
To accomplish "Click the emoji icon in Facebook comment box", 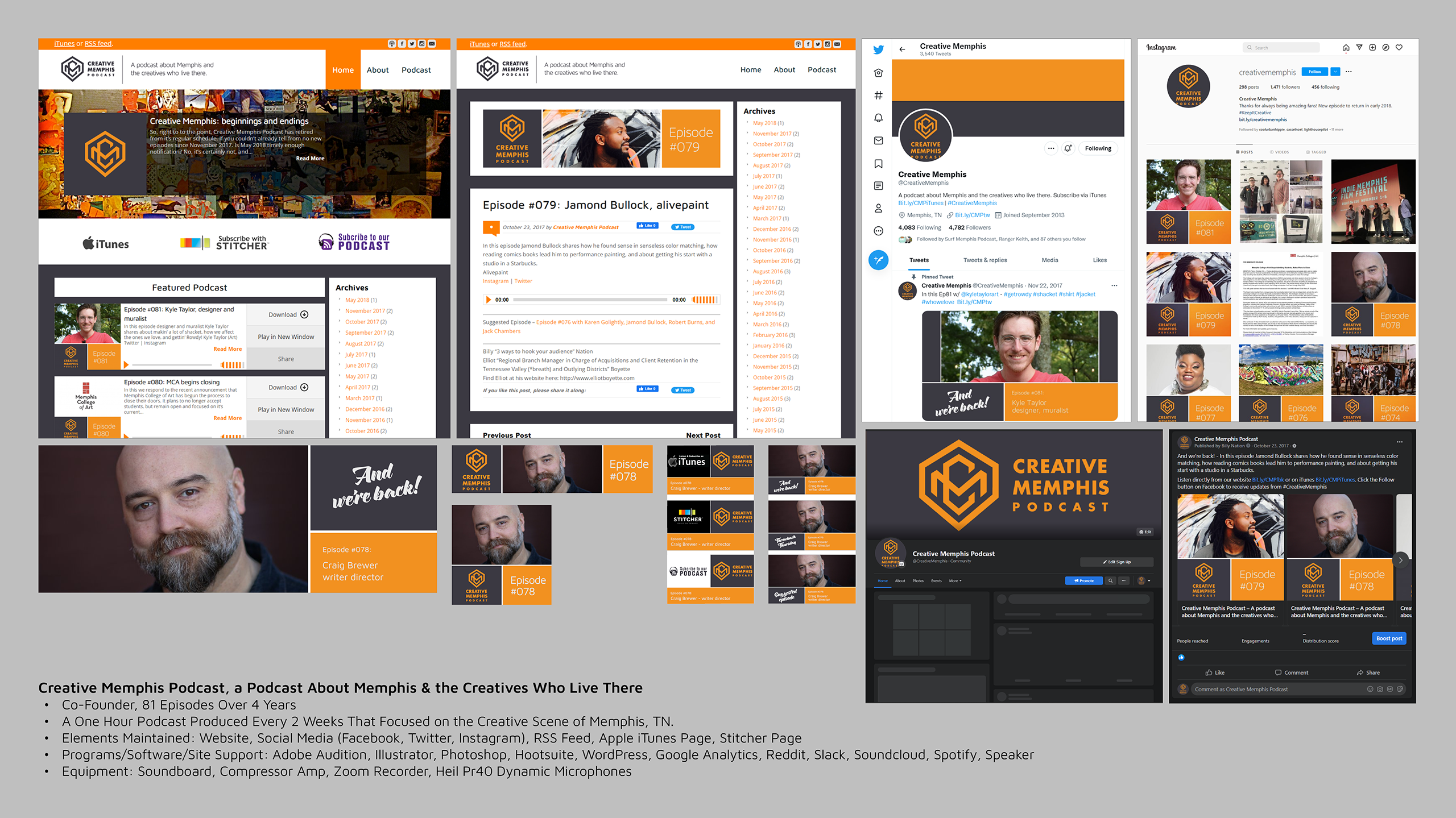I will click(1370, 689).
